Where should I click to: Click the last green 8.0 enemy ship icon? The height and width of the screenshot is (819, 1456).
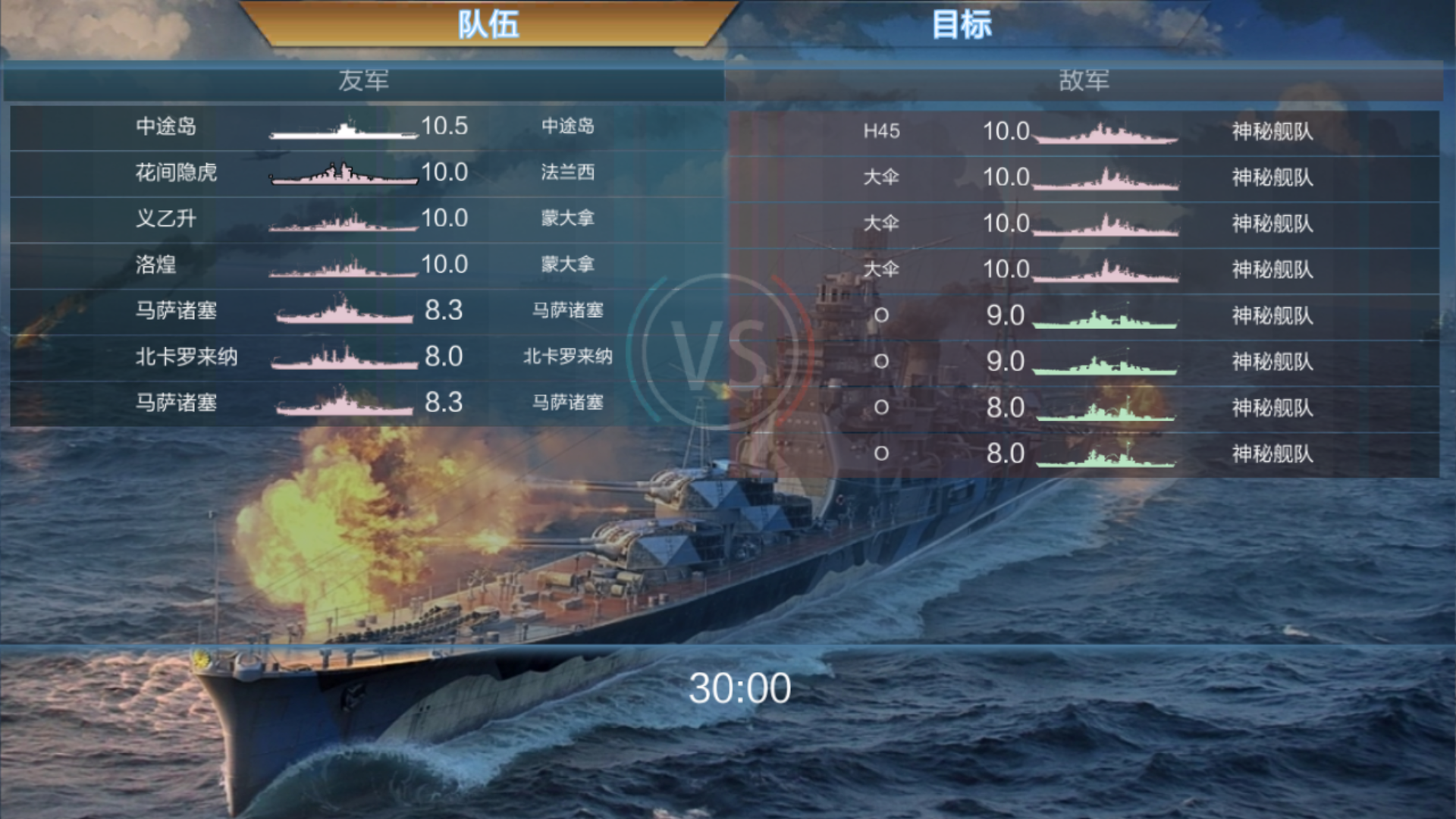pyautogui.click(x=1106, y=456)
